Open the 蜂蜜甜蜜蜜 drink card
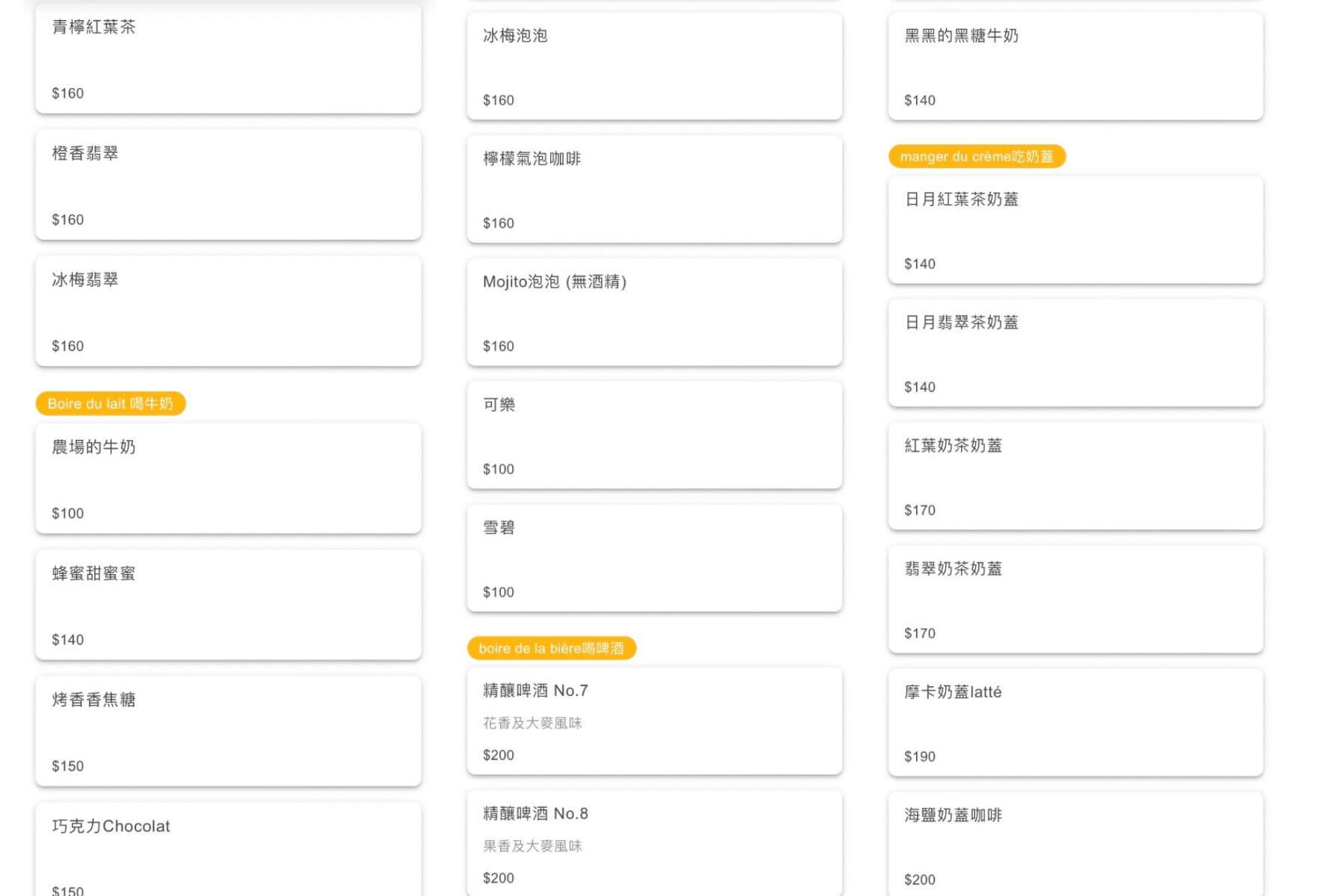The image size is (1344, 896). click(228, 605)
